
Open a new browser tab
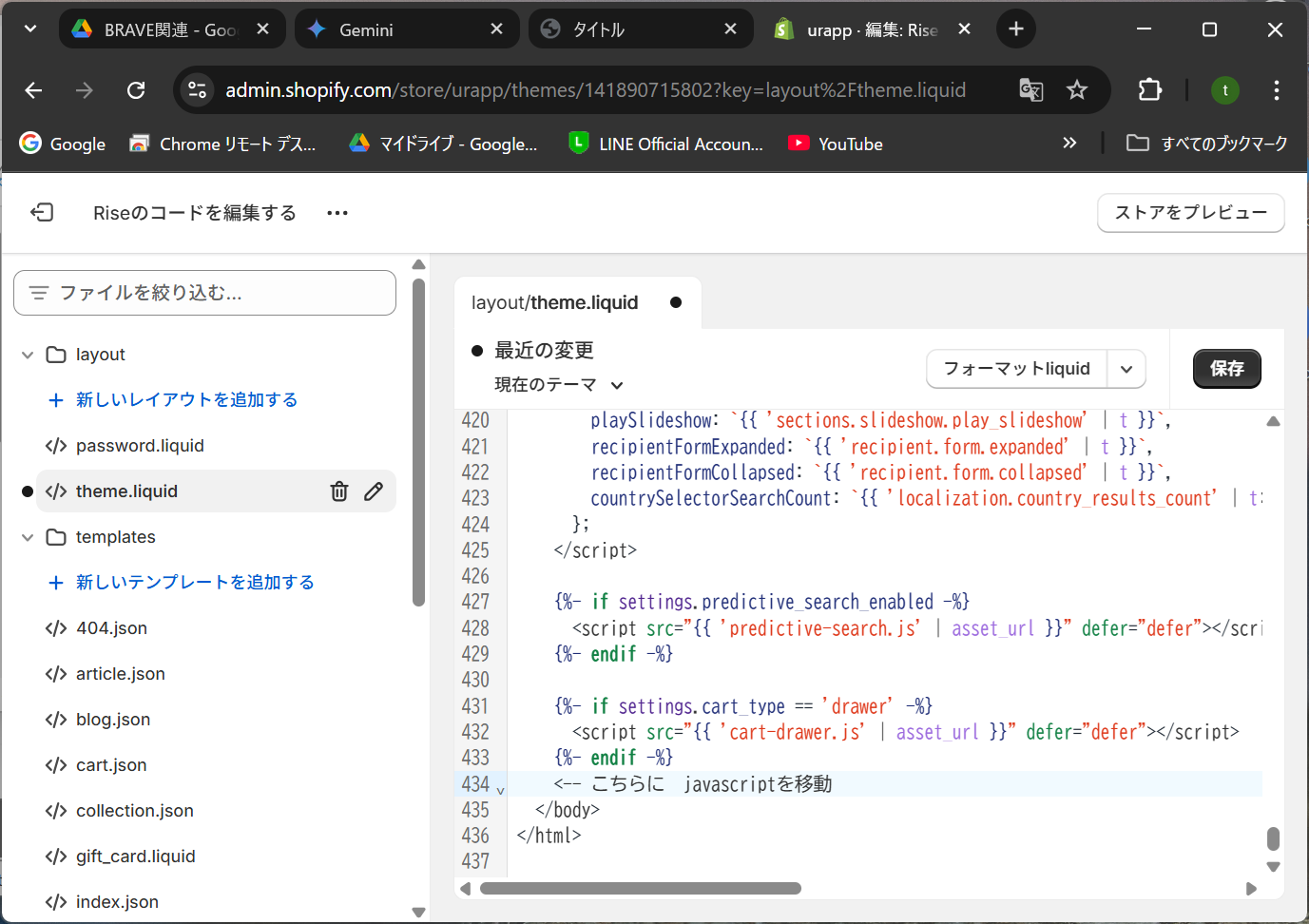1016,29
